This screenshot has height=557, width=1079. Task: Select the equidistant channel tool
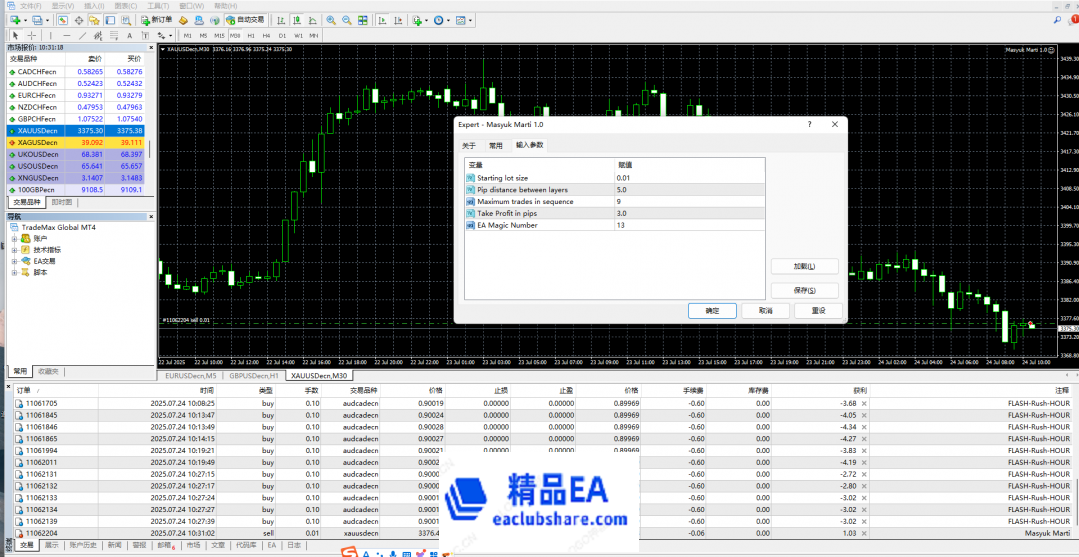pos(98,35)
